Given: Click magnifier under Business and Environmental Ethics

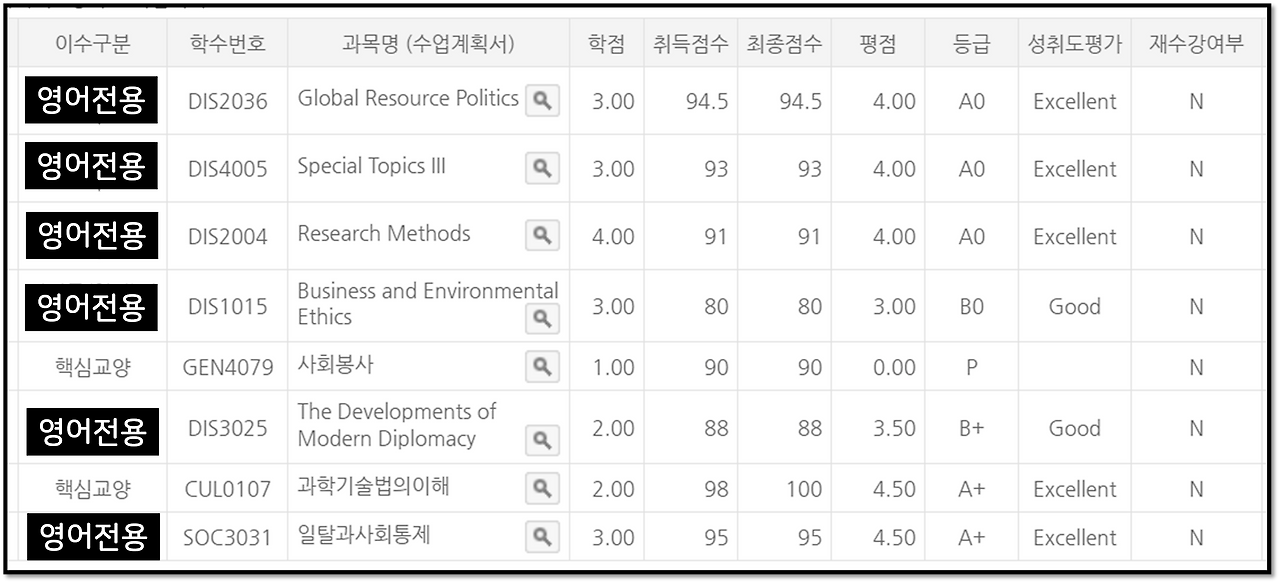Looking at the screenshot, I should click(x=542, y=319).
